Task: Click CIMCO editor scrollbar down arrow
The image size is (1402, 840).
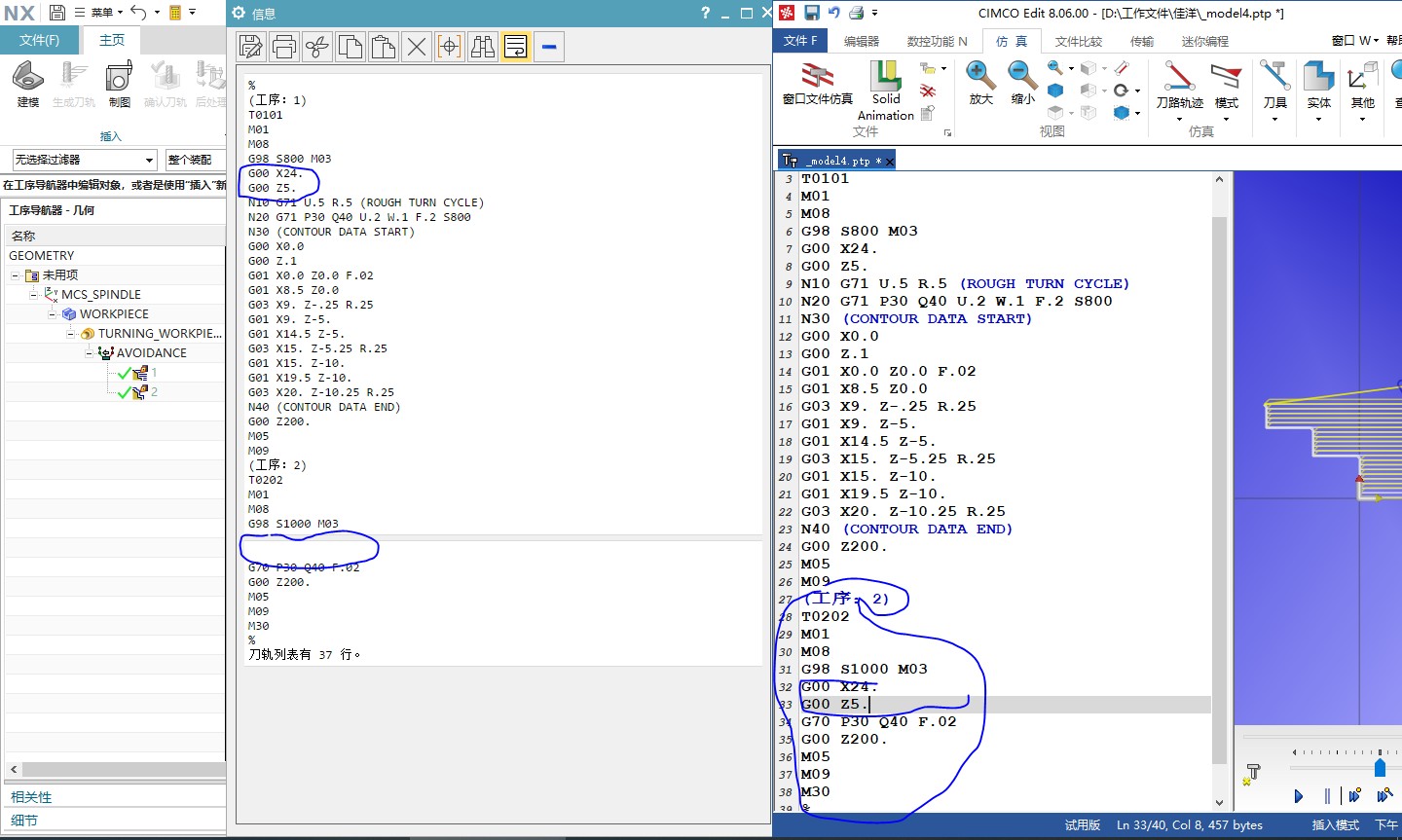Action: pos(1220,802)
